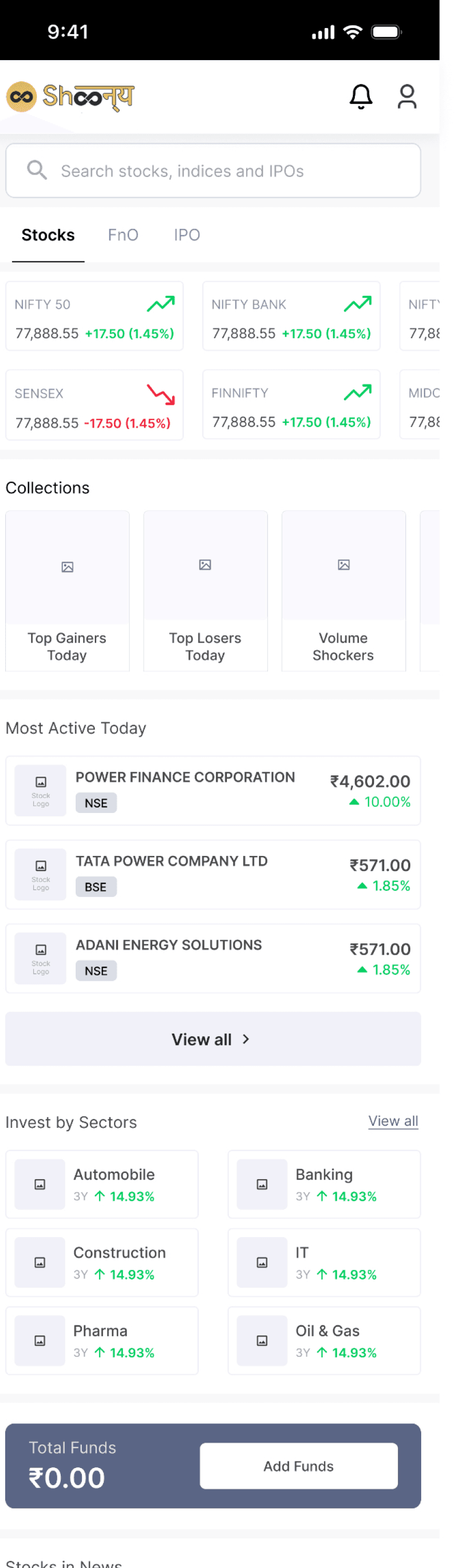Tap the Automobile sector icon
This screenshot has width=460, height=1568.
[40, 1183]
